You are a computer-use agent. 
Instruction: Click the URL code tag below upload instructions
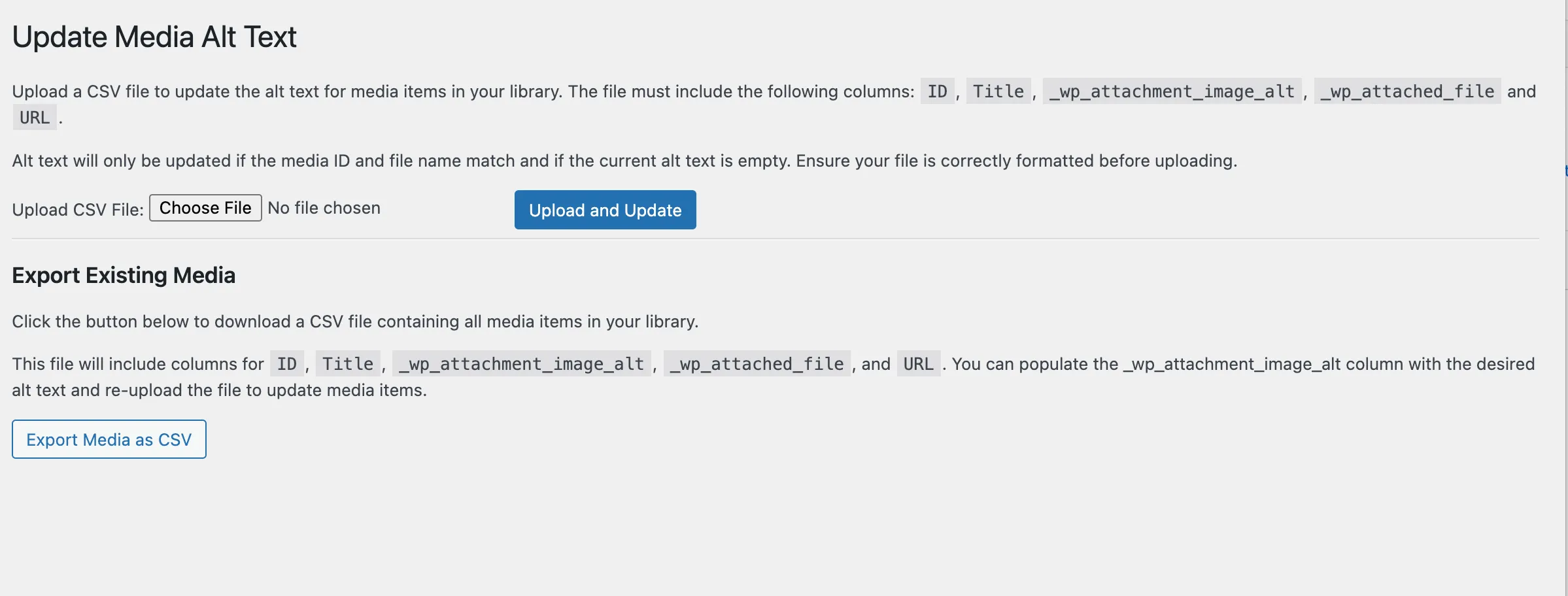pyautogui.click(x=35, y=118)
